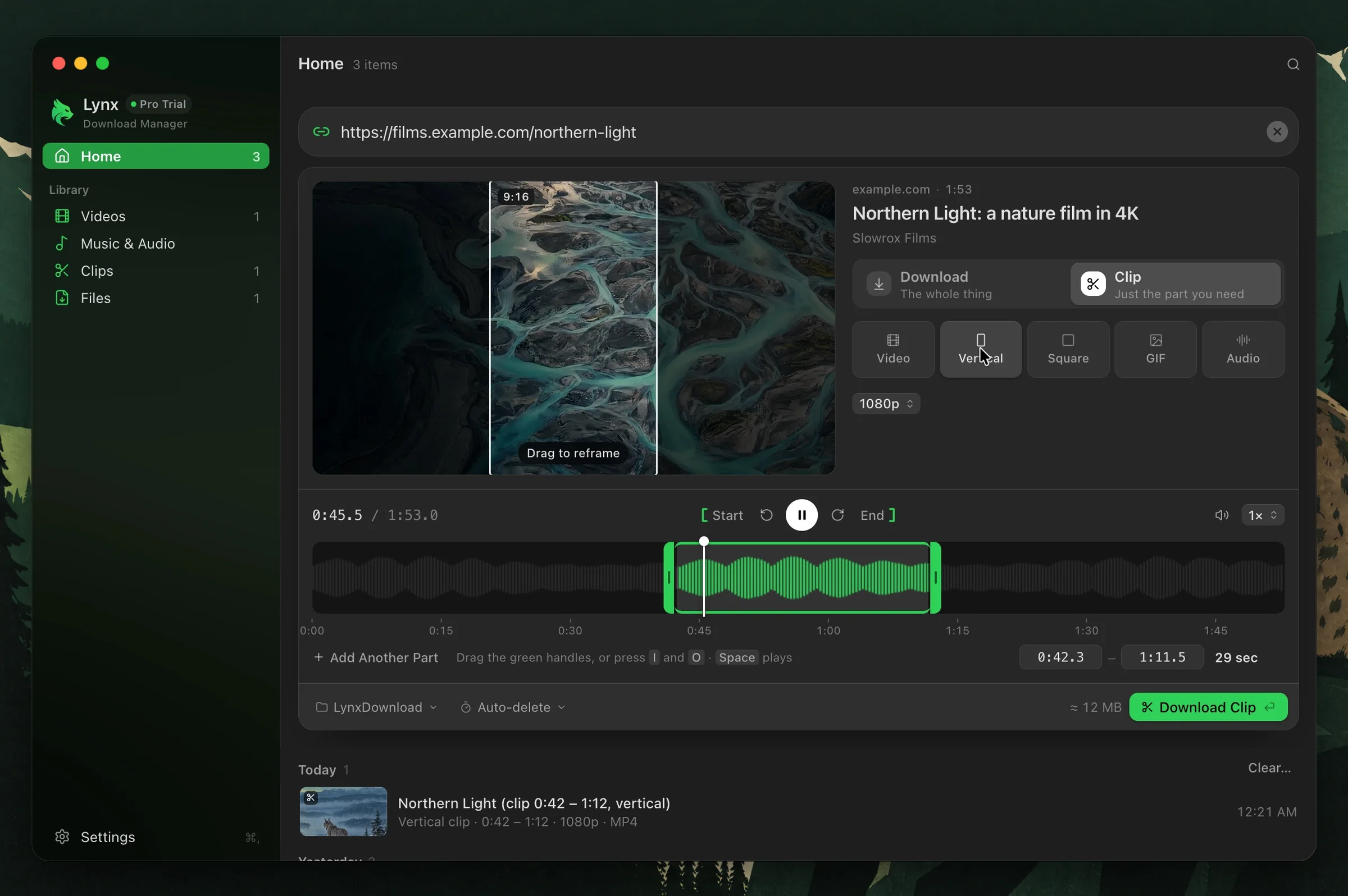Edit the 1:11.5 end time field
Image resolution: width=1348 pixels, height=896 pixels.
point(1162,657)
